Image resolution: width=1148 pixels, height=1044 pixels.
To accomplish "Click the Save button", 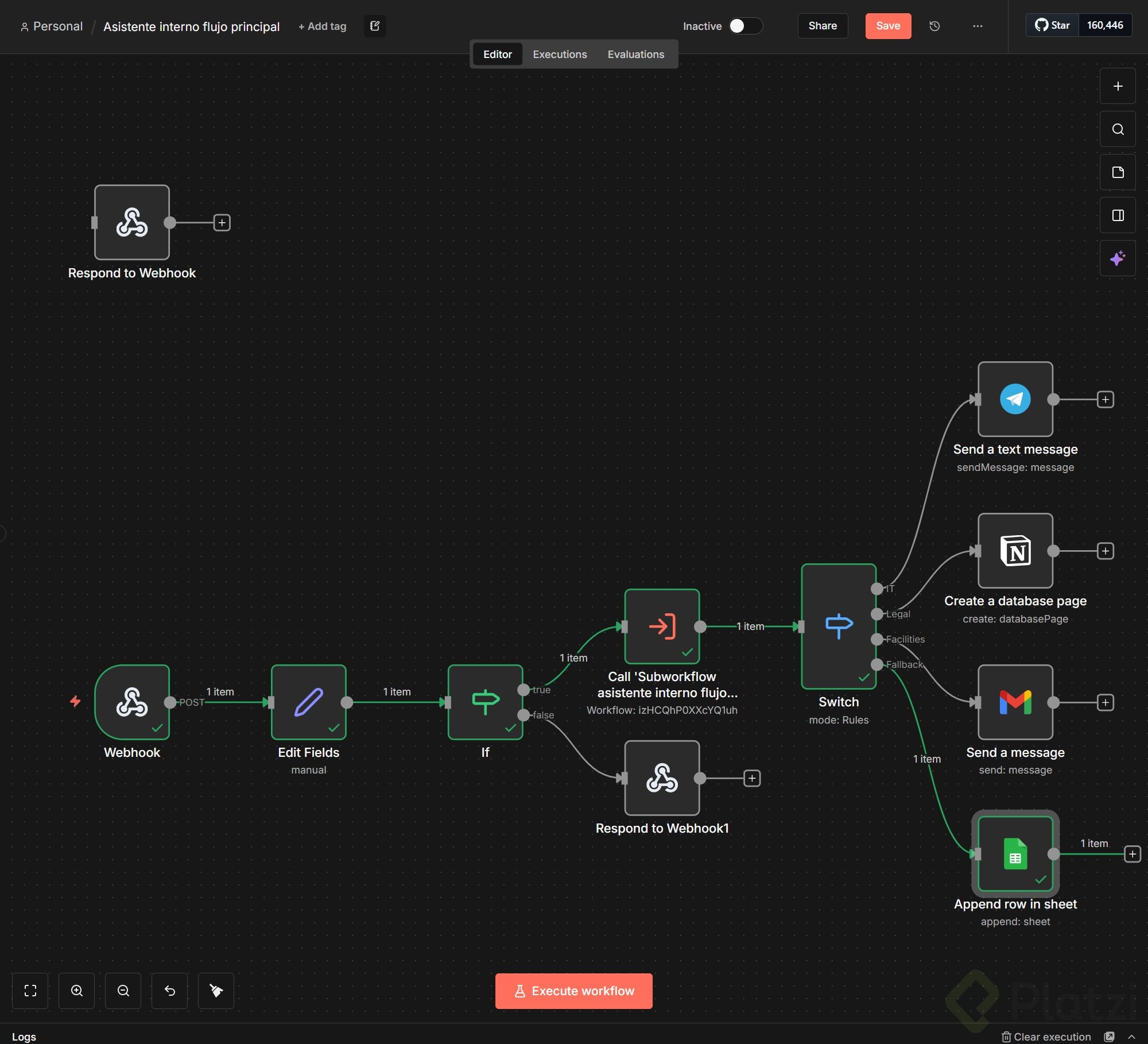I will [887, 26].
